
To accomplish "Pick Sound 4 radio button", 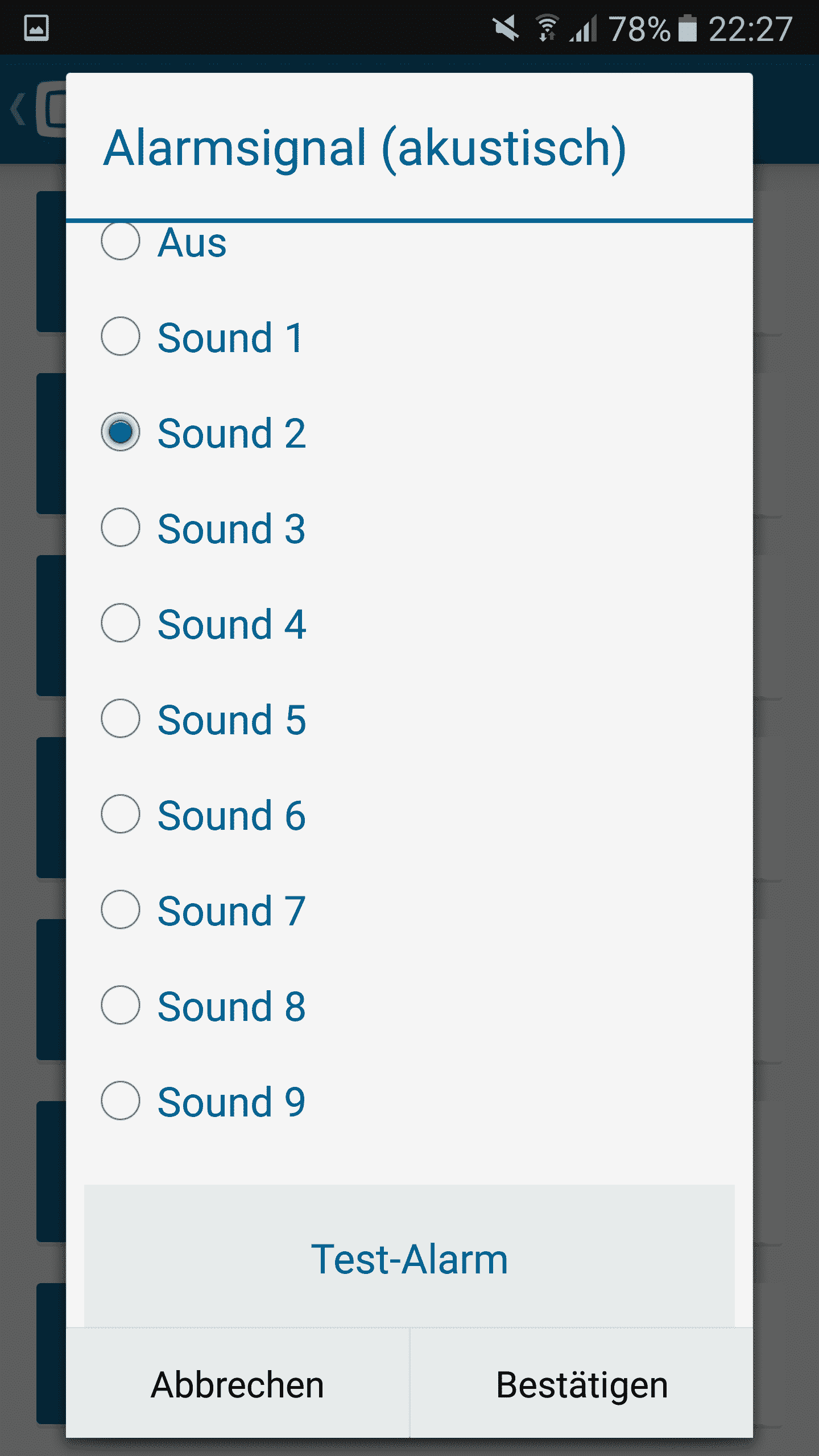I will pos(121,623).
